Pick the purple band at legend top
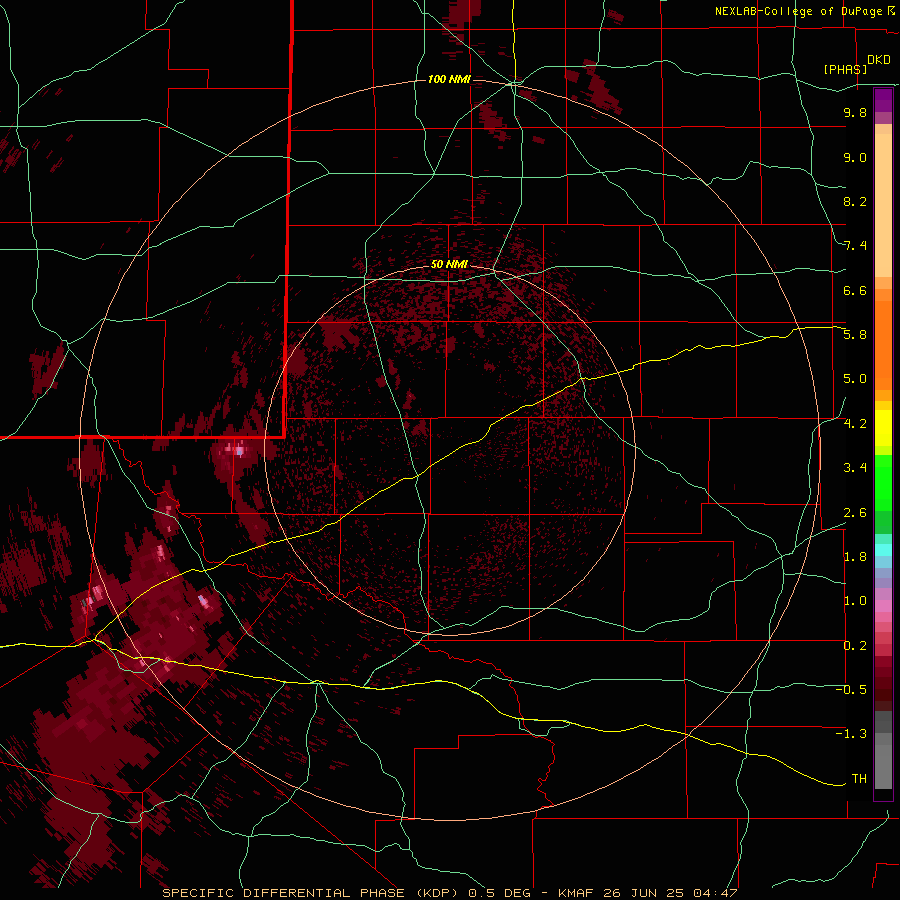This screenshot has width=900, height=900. pos(883,100)
